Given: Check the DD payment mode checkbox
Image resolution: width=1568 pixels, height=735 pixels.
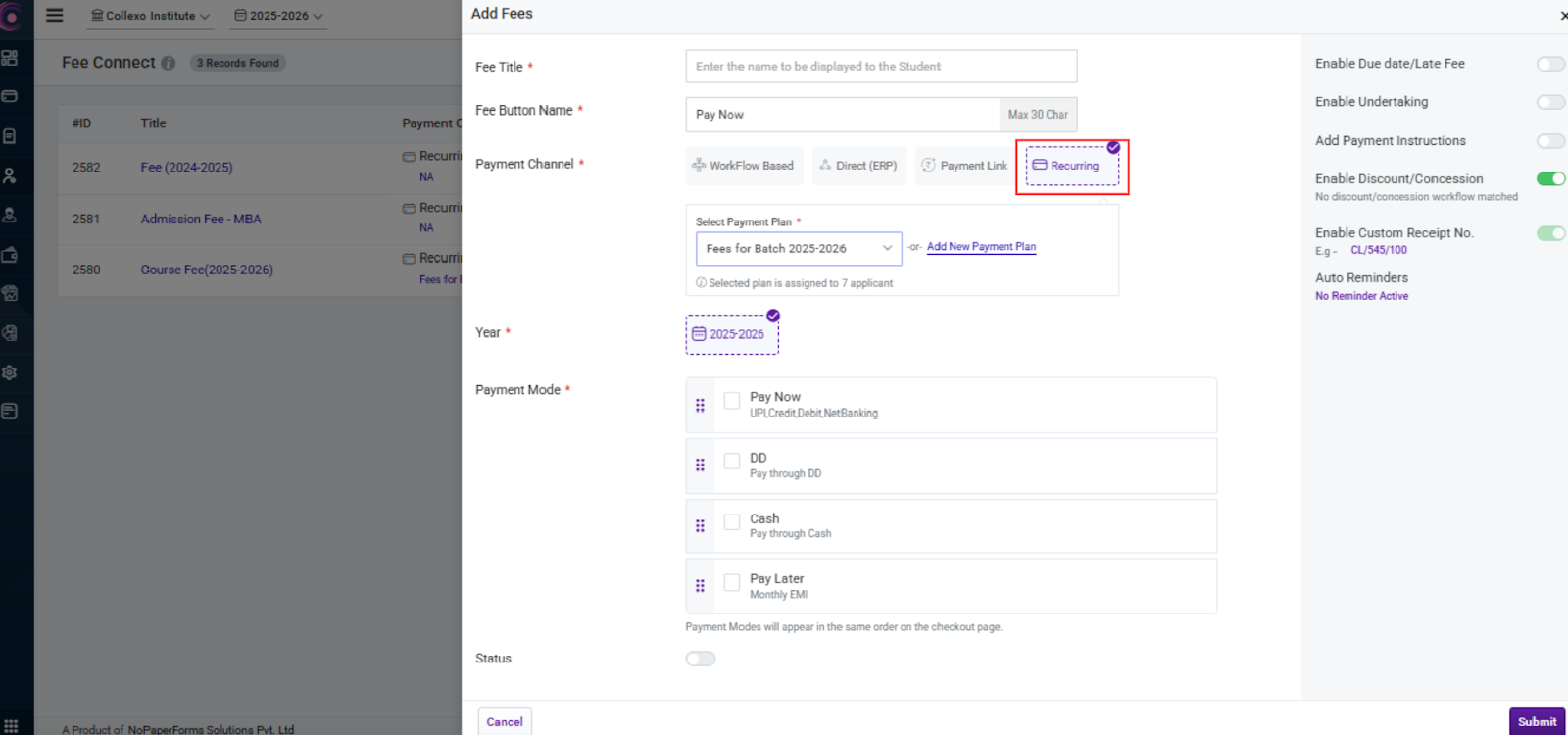Looking at the screenshot, I should tap(732, 461).
